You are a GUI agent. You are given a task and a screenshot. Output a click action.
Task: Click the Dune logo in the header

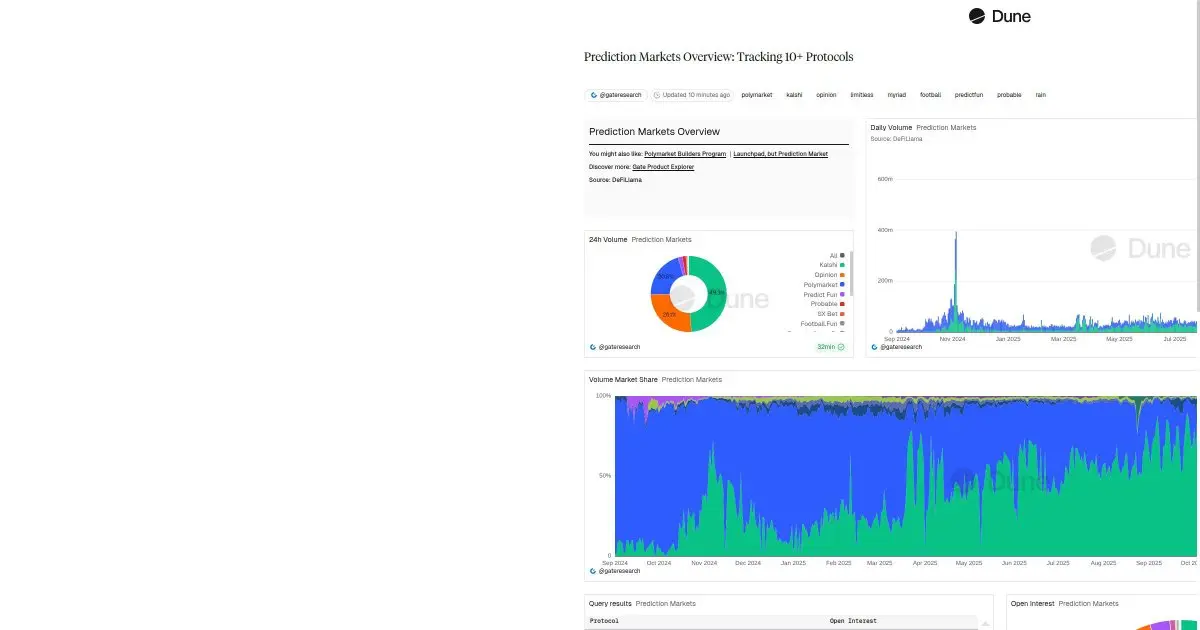(999, 16)
